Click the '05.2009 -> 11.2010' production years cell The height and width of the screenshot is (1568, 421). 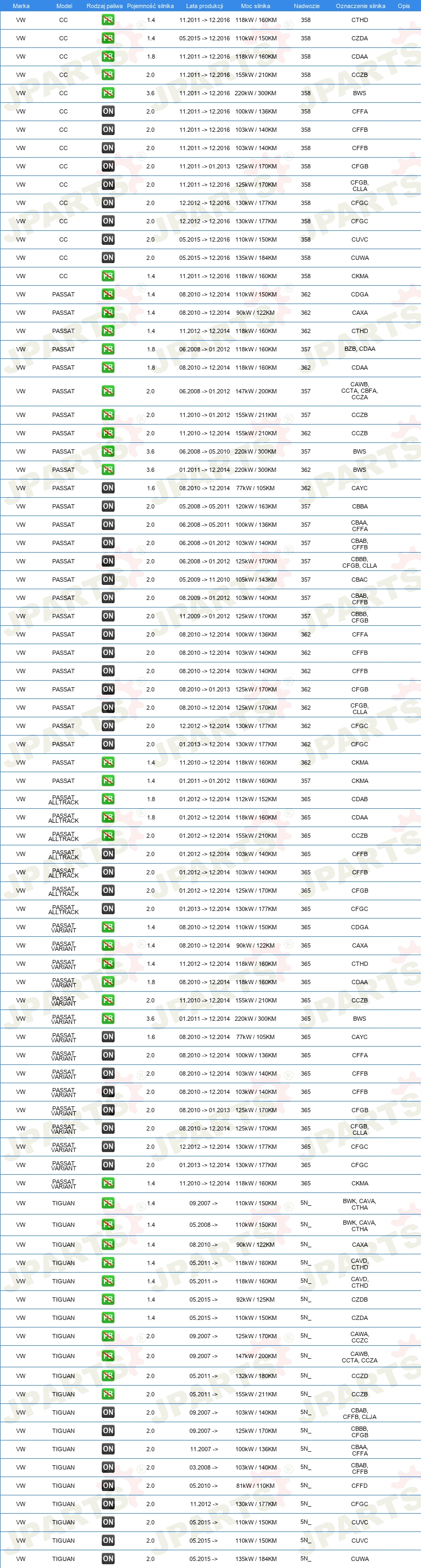(204, 579)
